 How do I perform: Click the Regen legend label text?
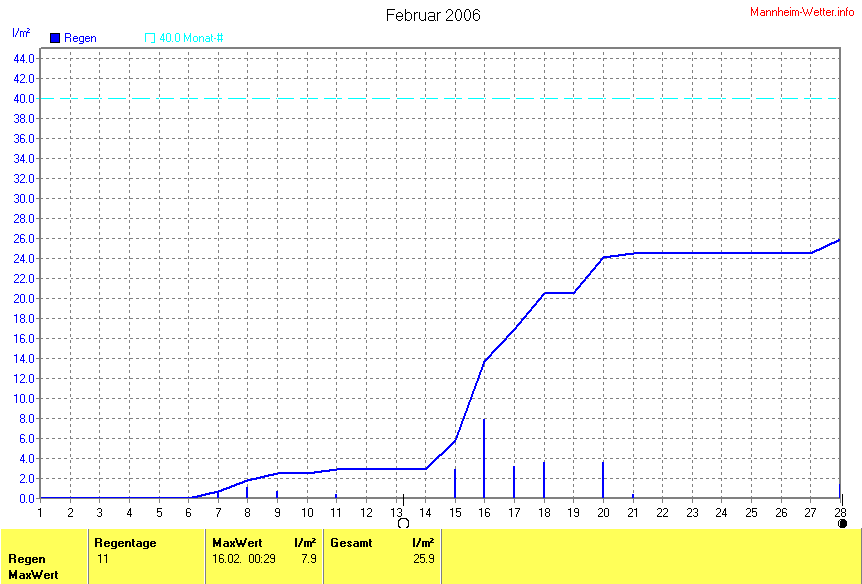pyautogui.click(x=80, y=38)
